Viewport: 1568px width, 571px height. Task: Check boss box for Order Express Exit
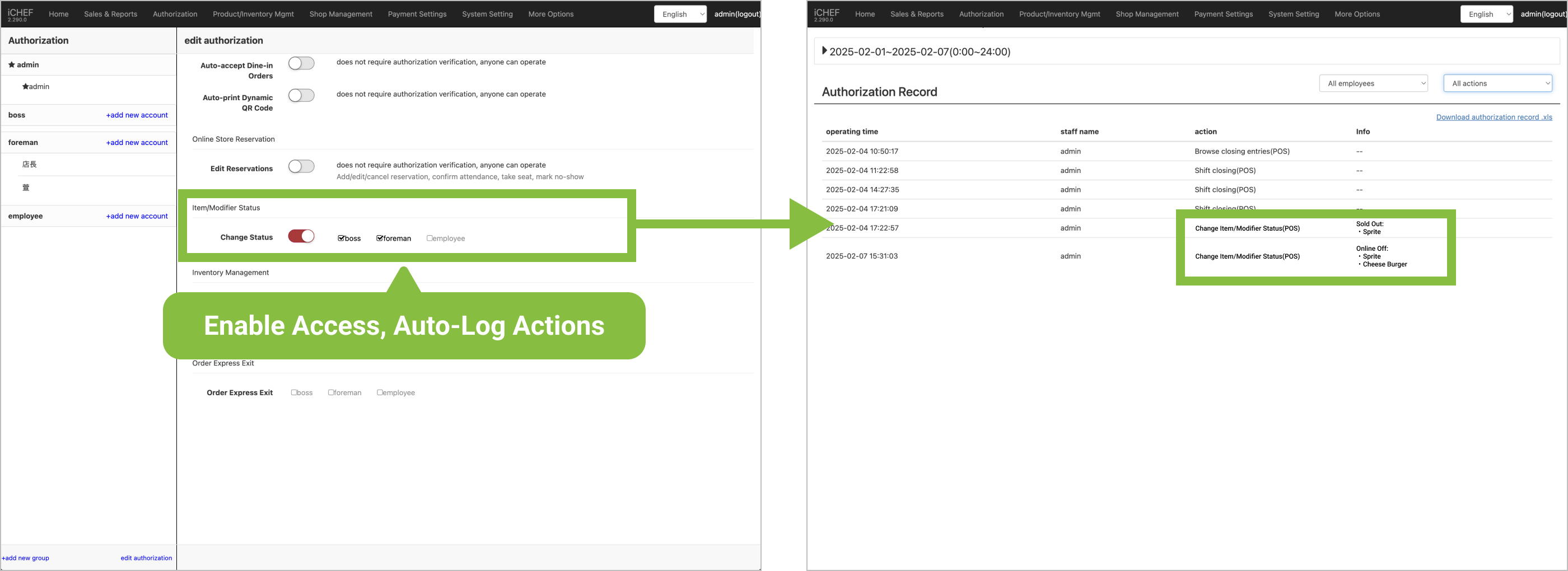click(x=294, y=392)
